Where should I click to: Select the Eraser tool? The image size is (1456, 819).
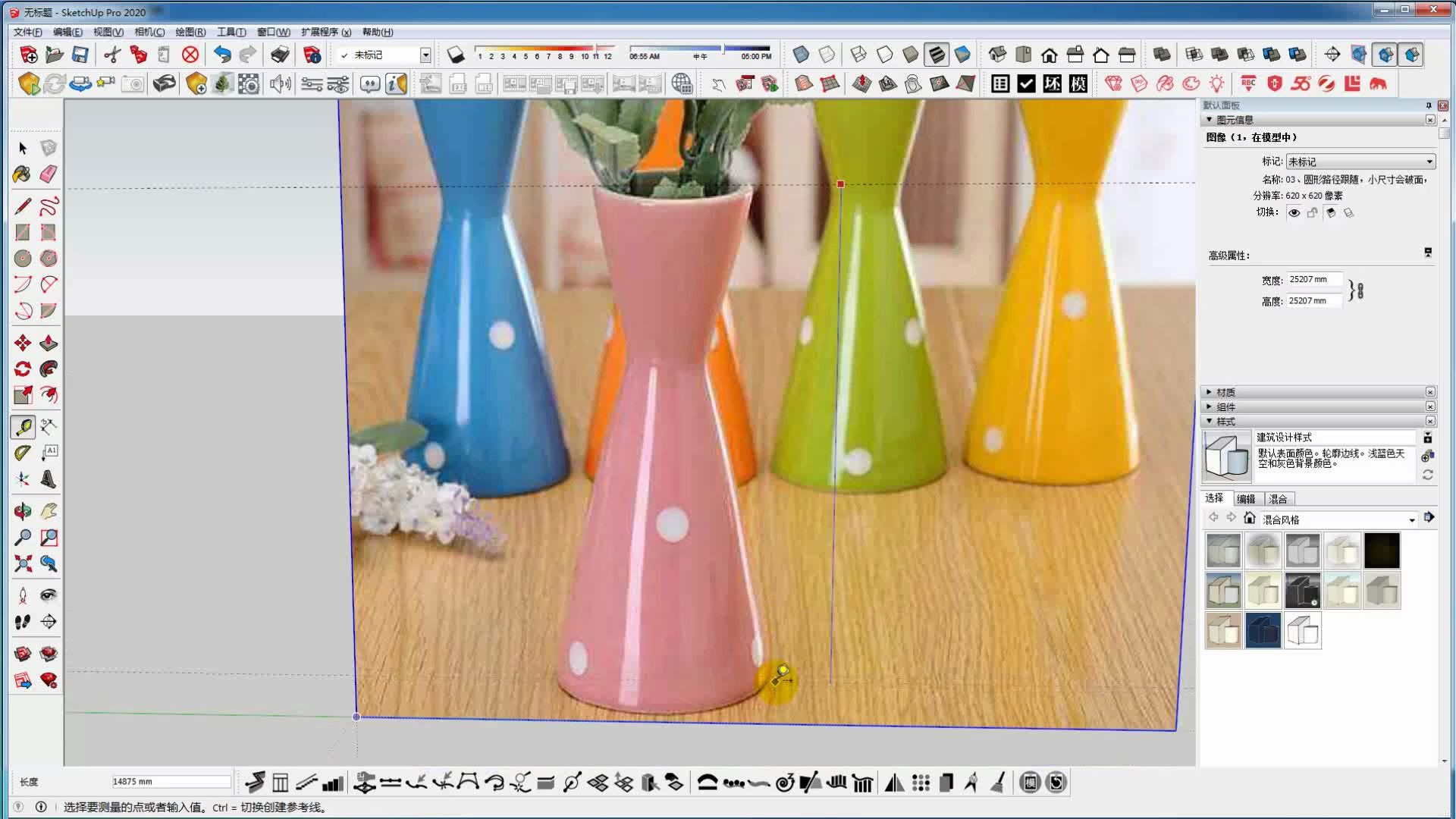coord(49,174)
